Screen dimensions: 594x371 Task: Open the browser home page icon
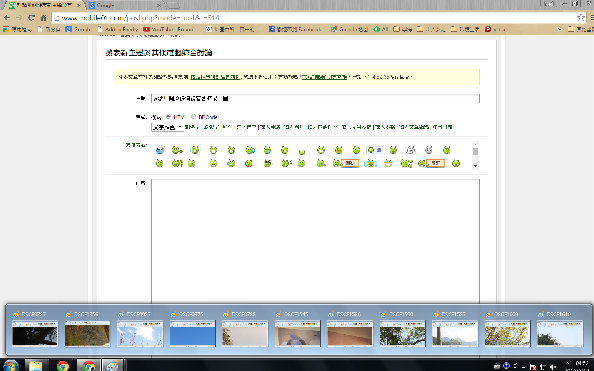44,18
